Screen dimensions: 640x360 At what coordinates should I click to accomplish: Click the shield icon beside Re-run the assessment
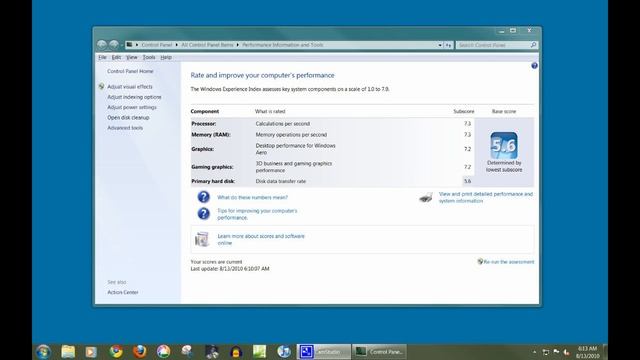pos(480,262)
